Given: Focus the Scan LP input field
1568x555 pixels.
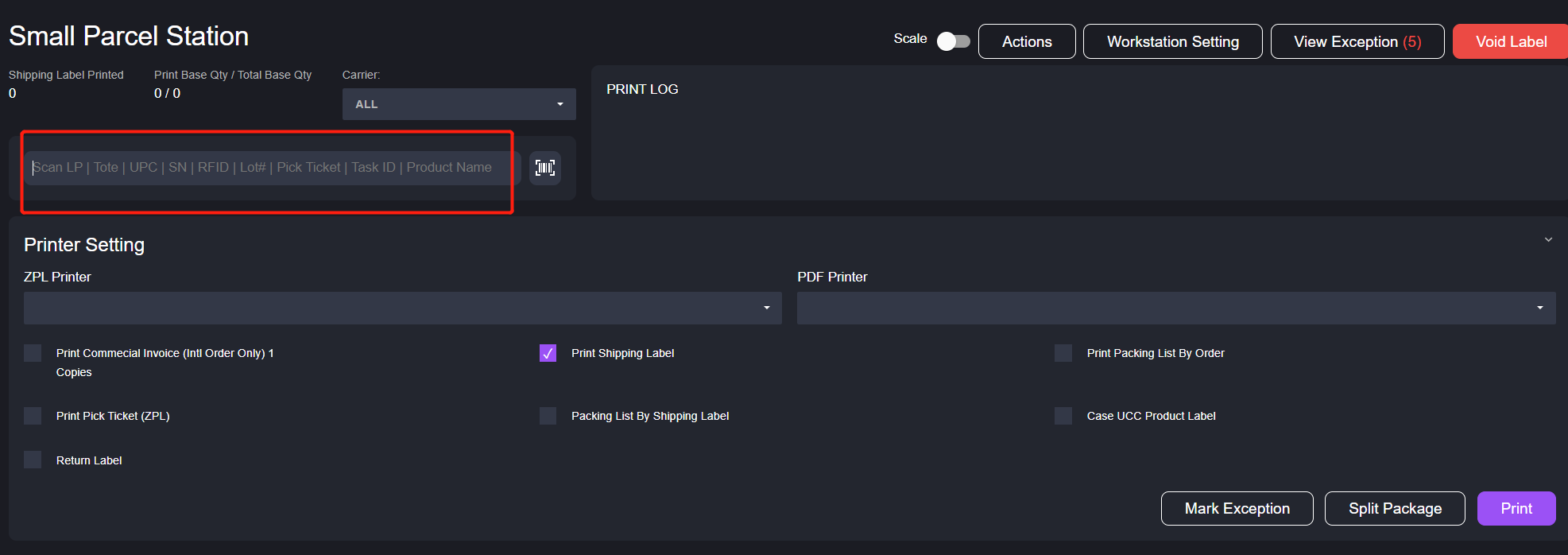Looking at the screenshot, I should click(270, 168).
